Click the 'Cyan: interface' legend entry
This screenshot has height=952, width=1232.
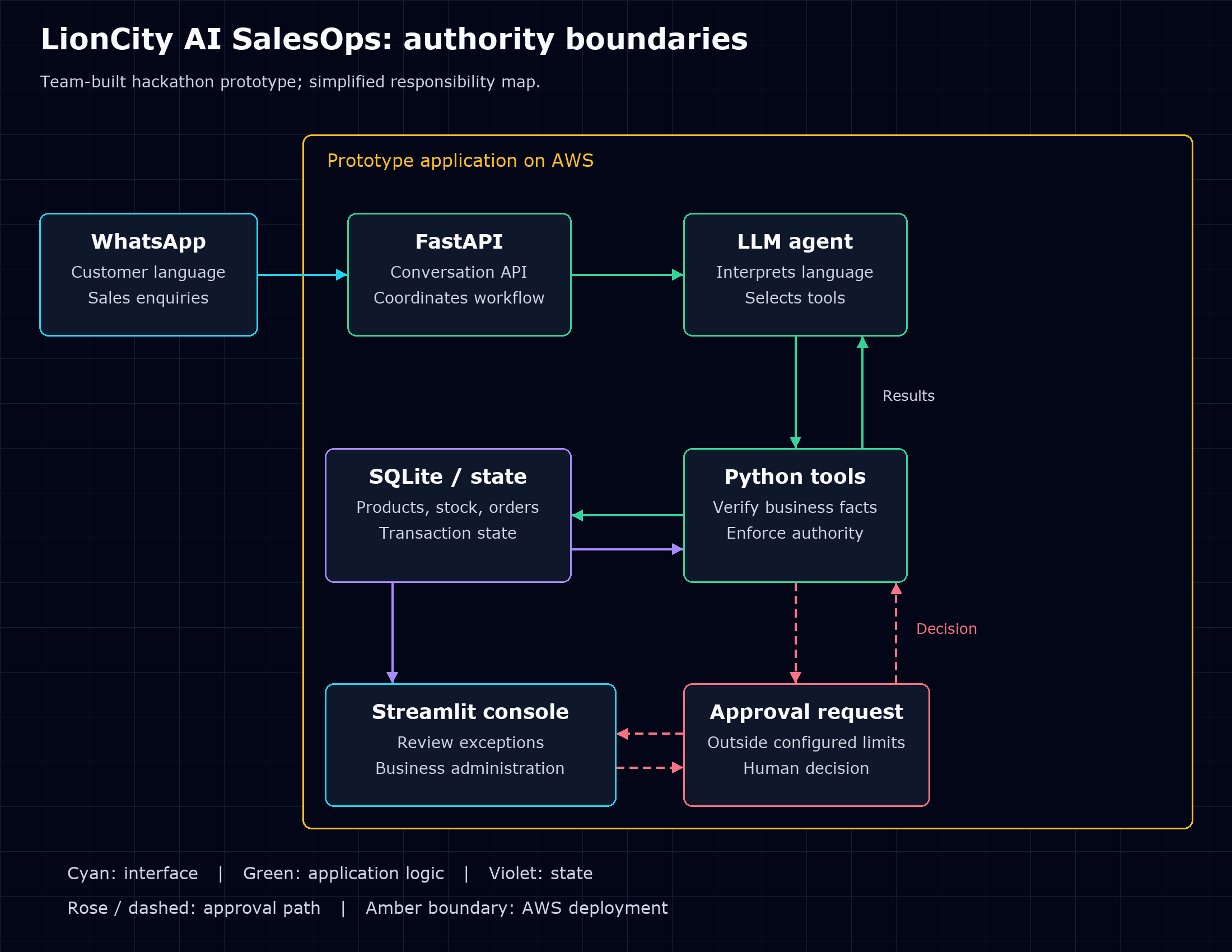pyautogui.click(x=133, y=874)
